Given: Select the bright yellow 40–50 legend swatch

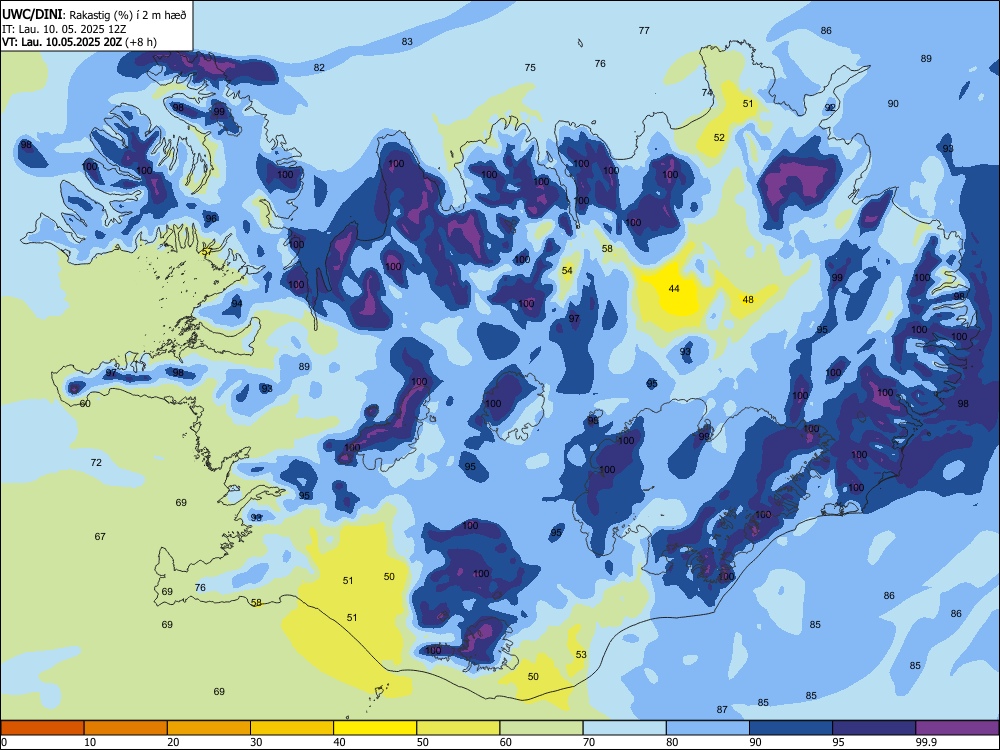Looking at the screenshot, I should point(375,728).
